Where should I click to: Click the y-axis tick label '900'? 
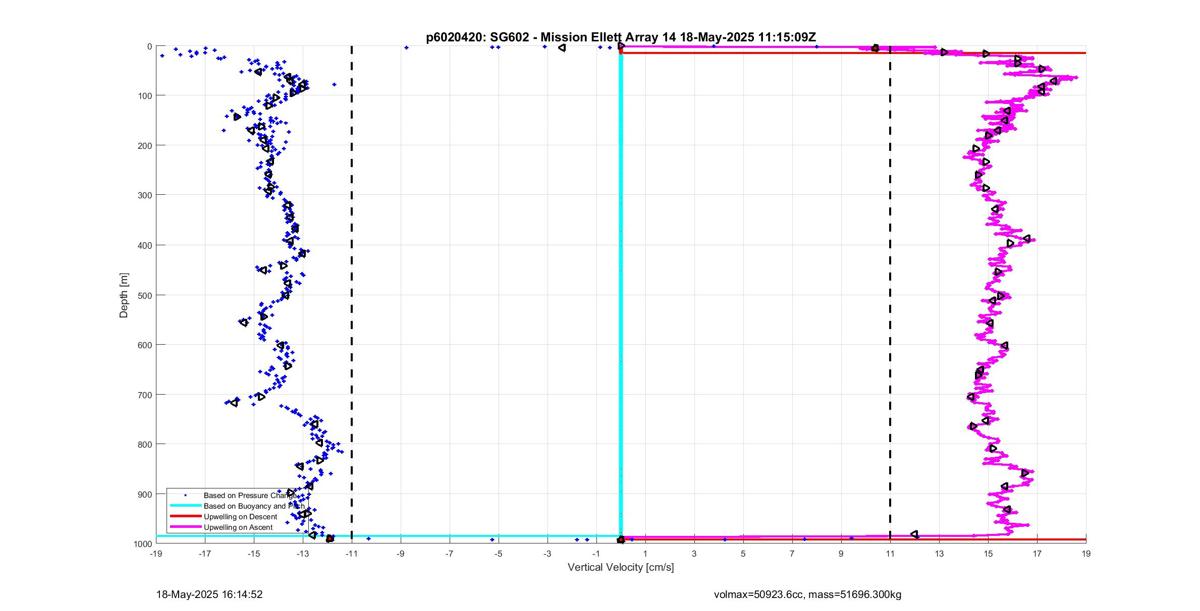click(143, 494)
